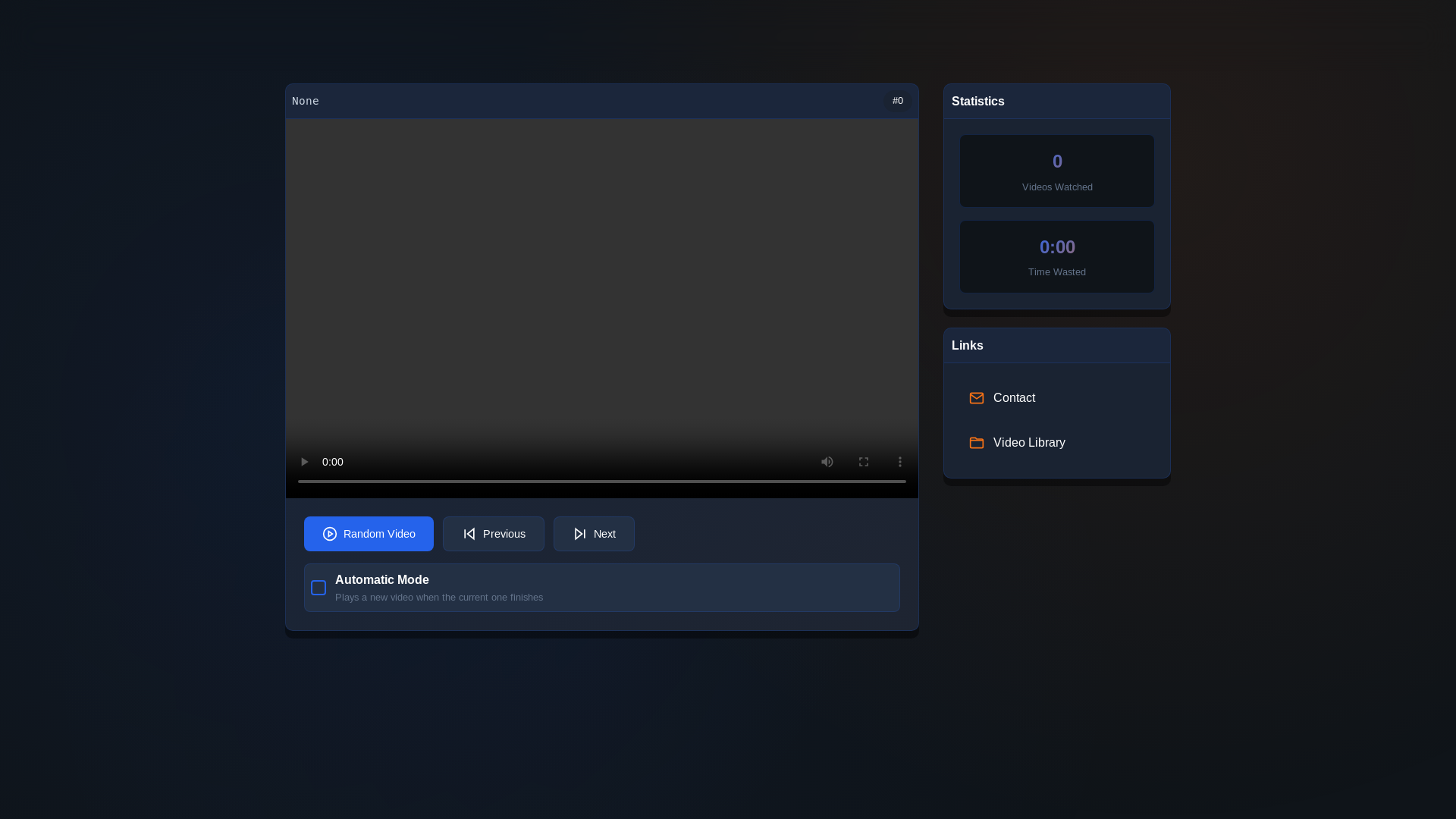Click the Videos Watched counter card
1456x819 pixels.
1056,171
